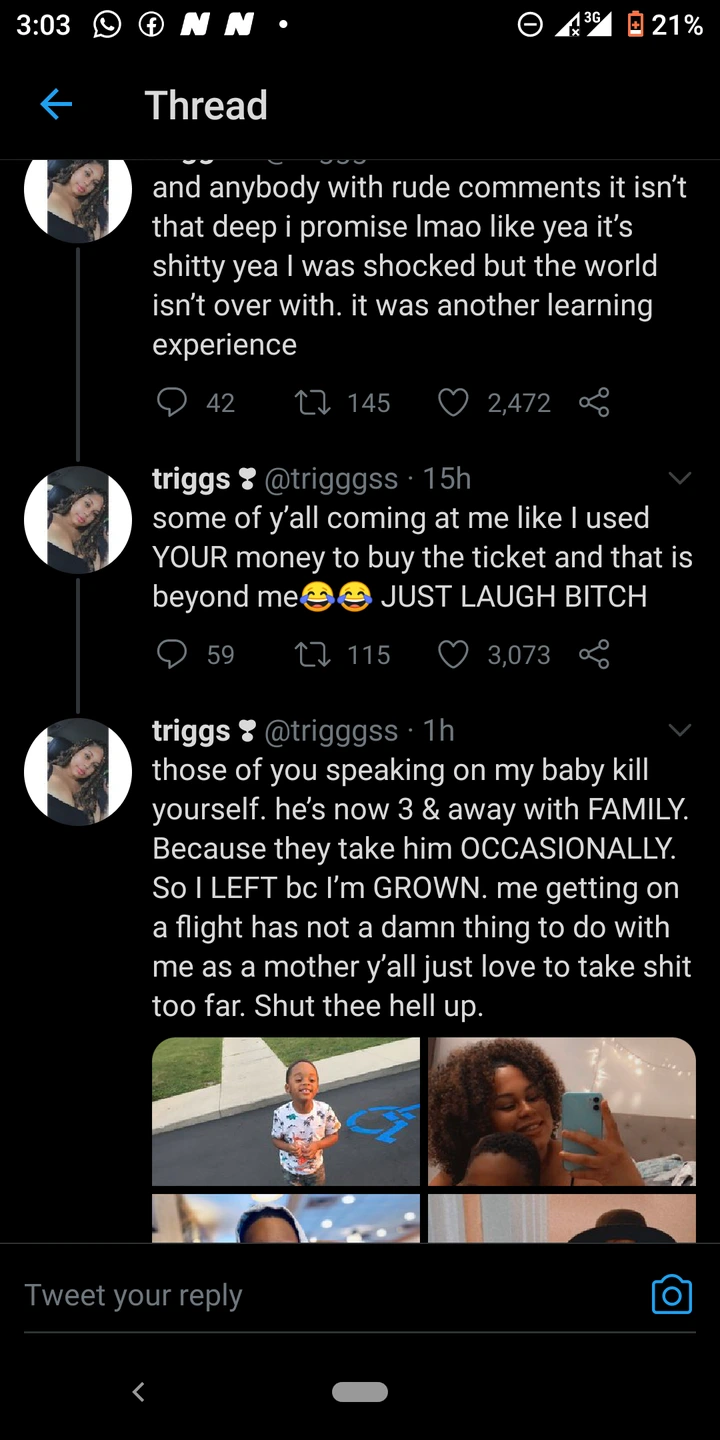The image size is (720, 1440).
Task: Open triggs profile name on 1h tweet
Action: click(191, 731)
